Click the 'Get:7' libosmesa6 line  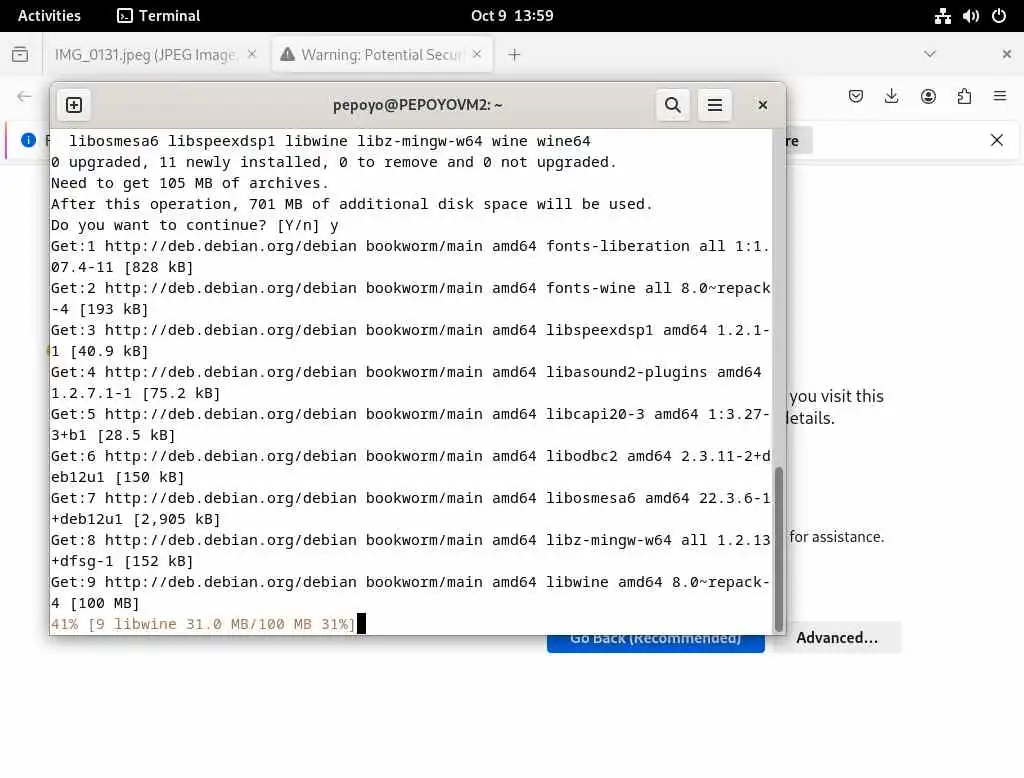[410, 509]
